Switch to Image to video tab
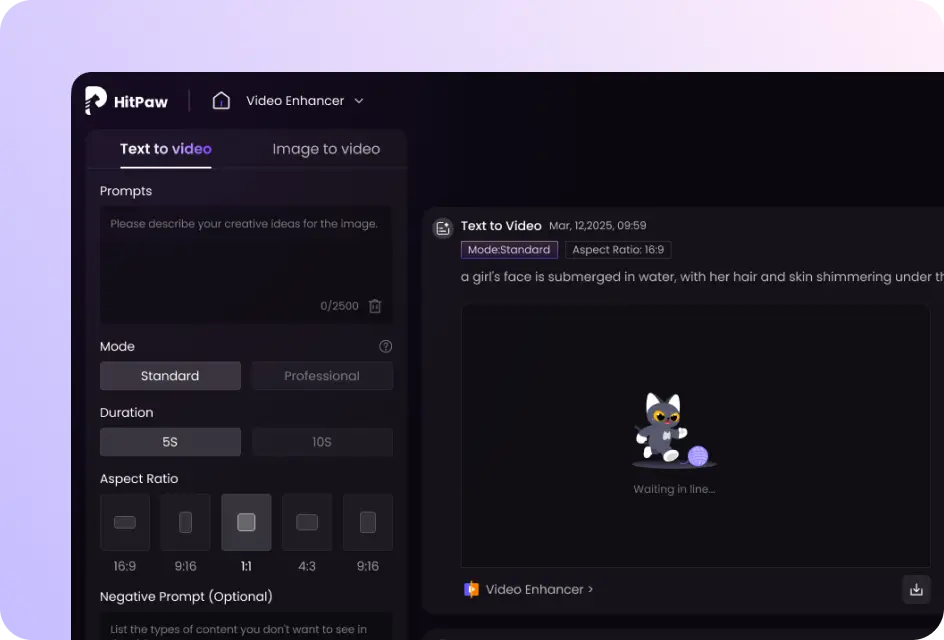 pos(326,149)
